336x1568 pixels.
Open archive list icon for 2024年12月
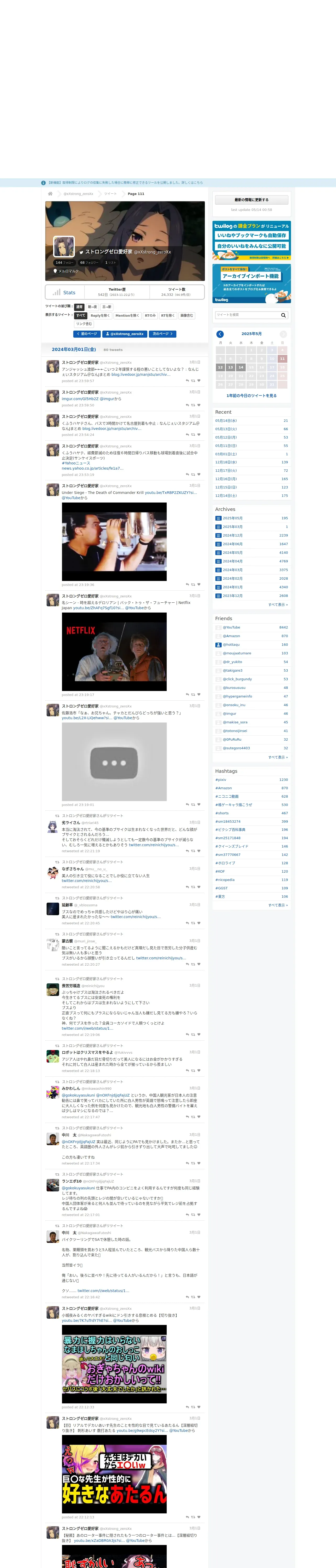(x=218, y=536)
